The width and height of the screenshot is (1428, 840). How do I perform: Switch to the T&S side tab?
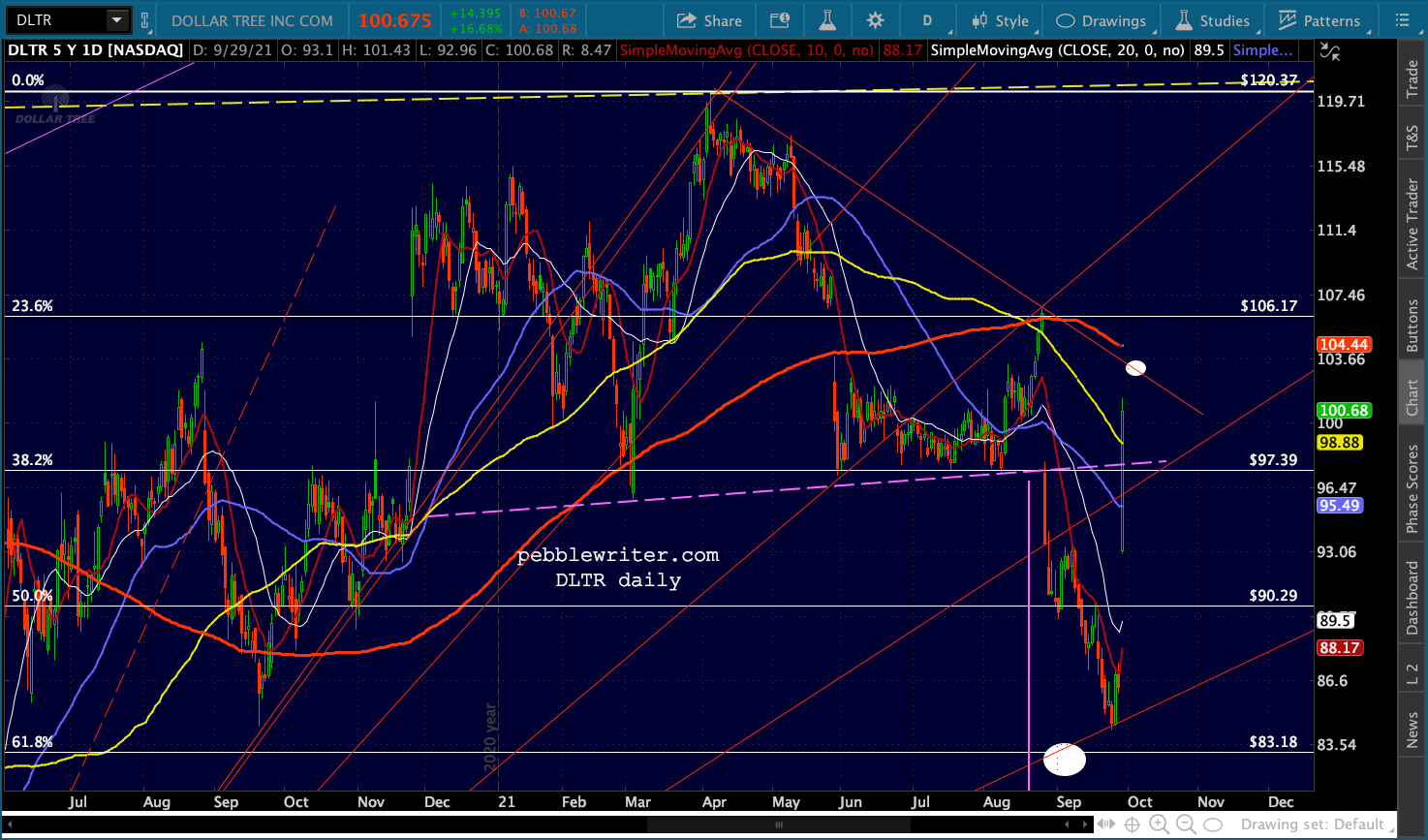tap(1412, 140)
